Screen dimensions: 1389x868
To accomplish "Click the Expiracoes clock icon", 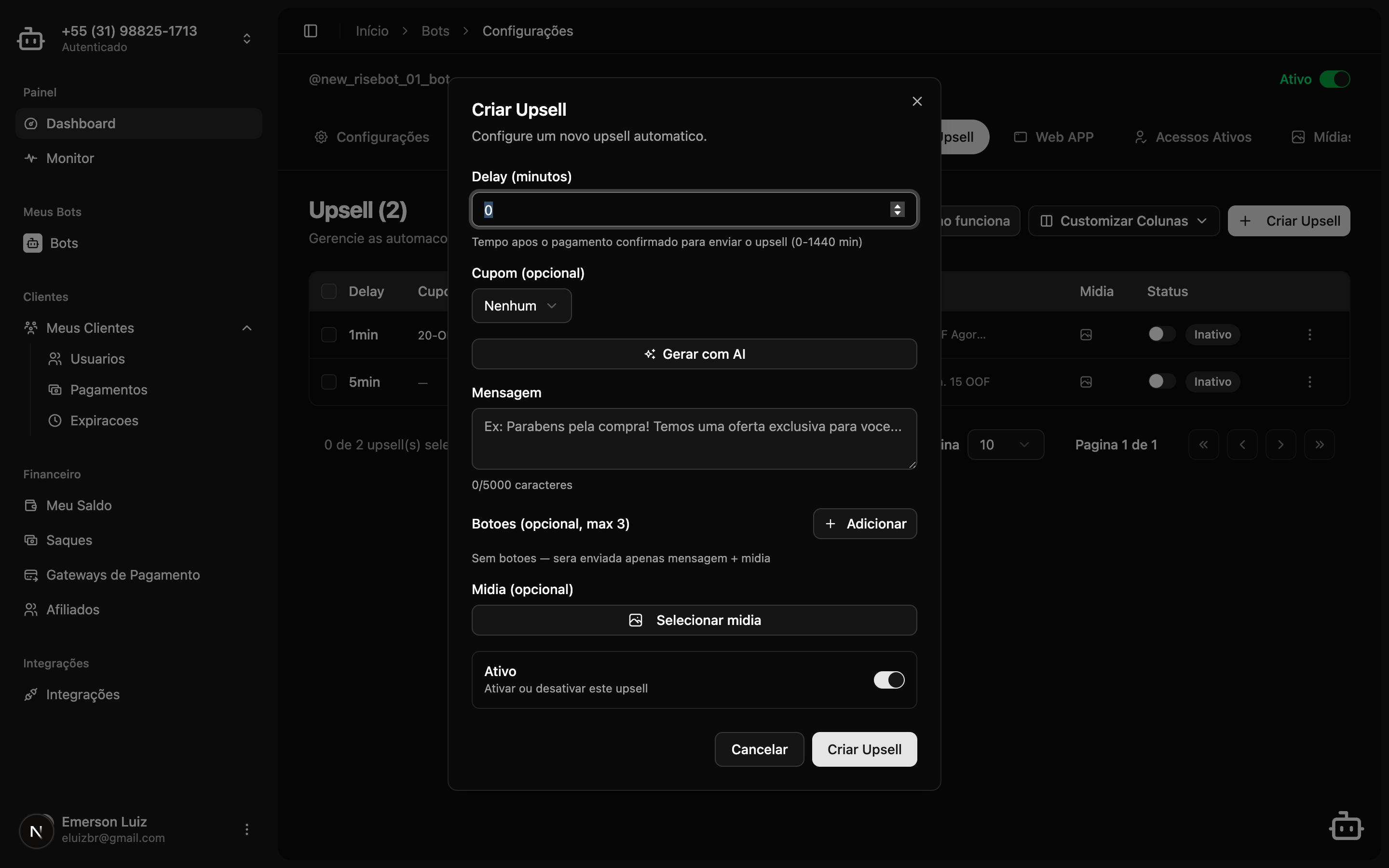I will (x=55, y=421).
